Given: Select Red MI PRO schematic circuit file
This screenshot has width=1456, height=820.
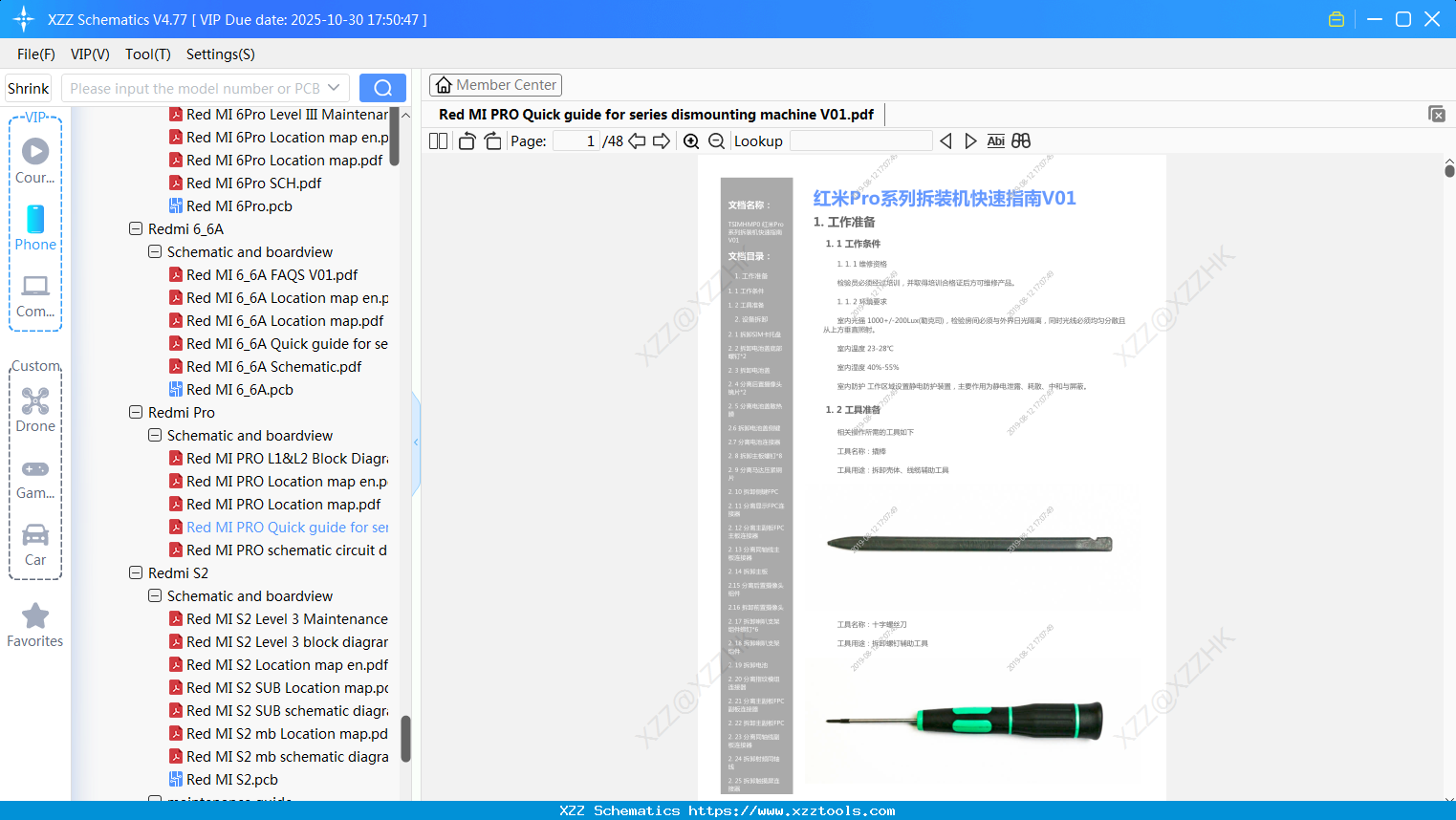Looking at the screenshot, I should tap(287, 550).
